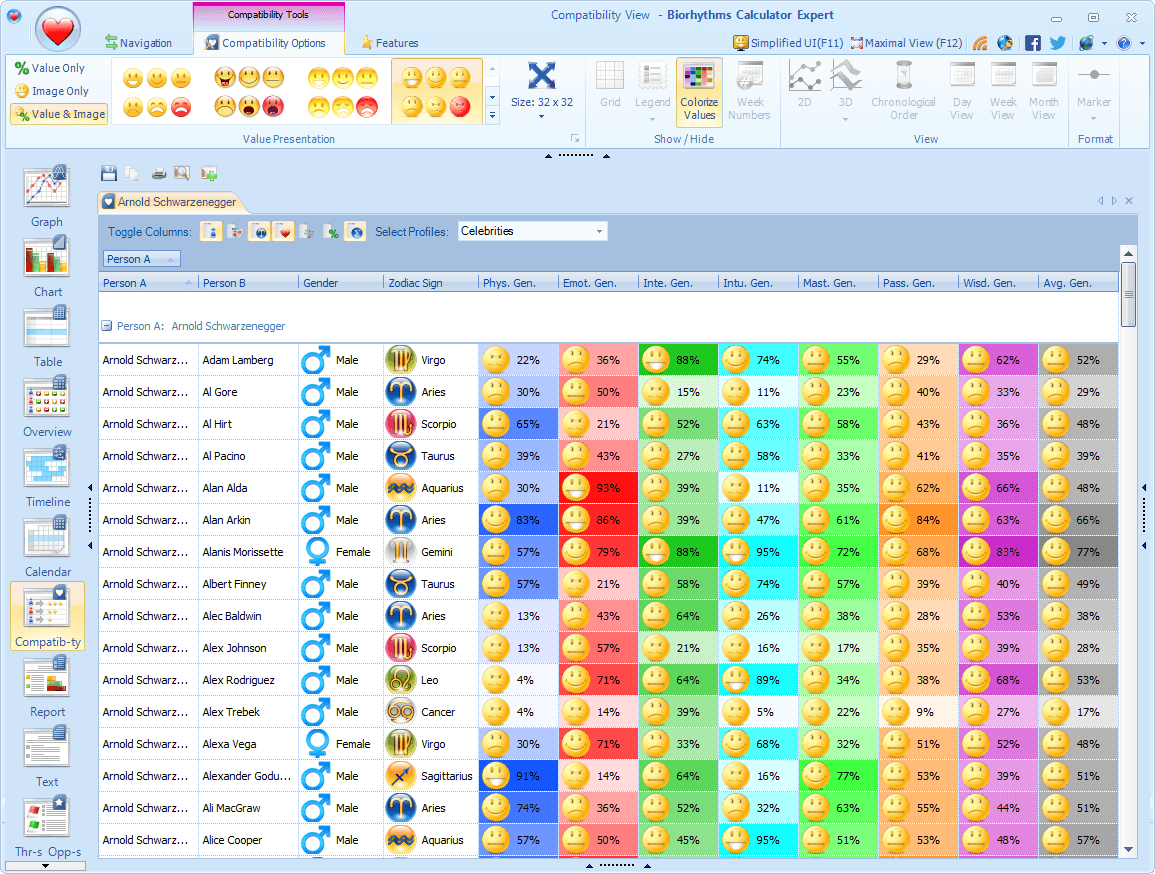Click the red heart application button
This screenshot has width=1155, height=874.
pyautogui.click(x=57, y=30)
